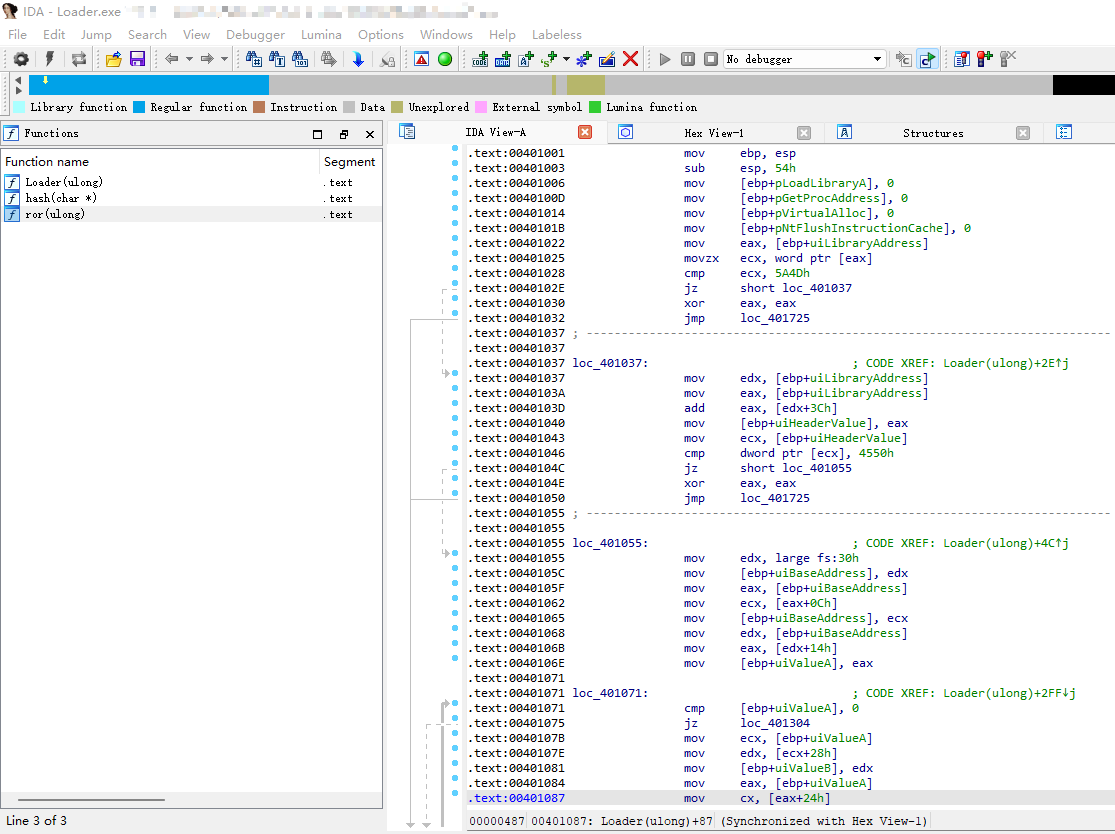Close the Functions panel

pos(370,134)
